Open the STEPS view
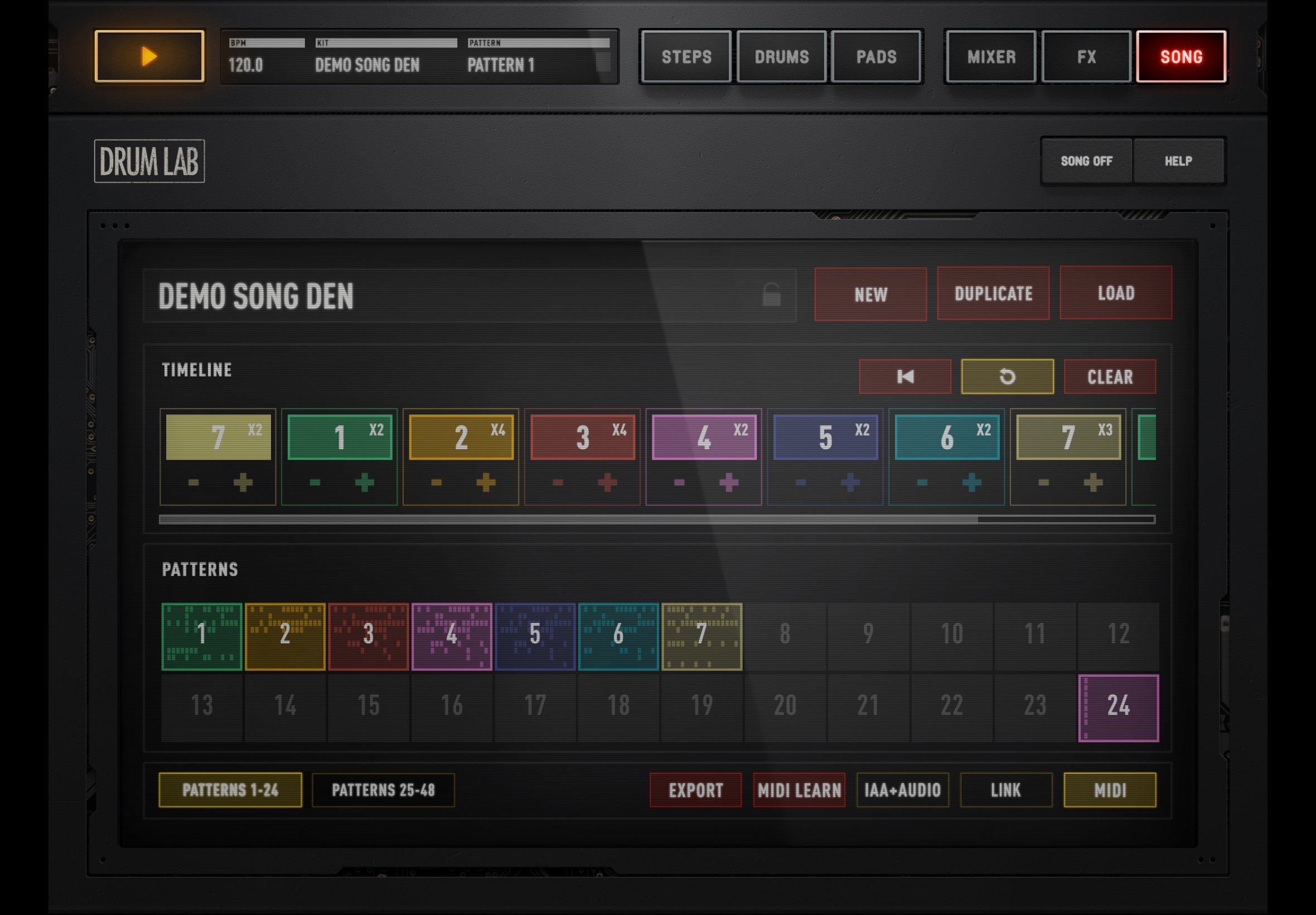Screen dimensions: 1316x915 tap(686, 57)
